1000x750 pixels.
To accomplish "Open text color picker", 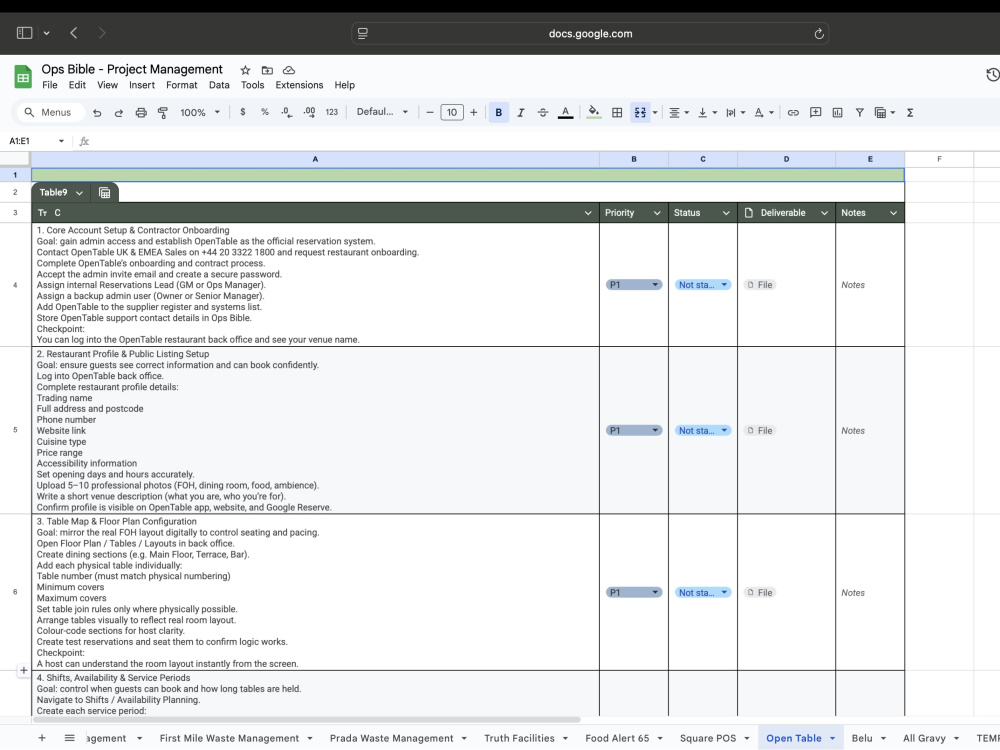I will pos(565,113).
